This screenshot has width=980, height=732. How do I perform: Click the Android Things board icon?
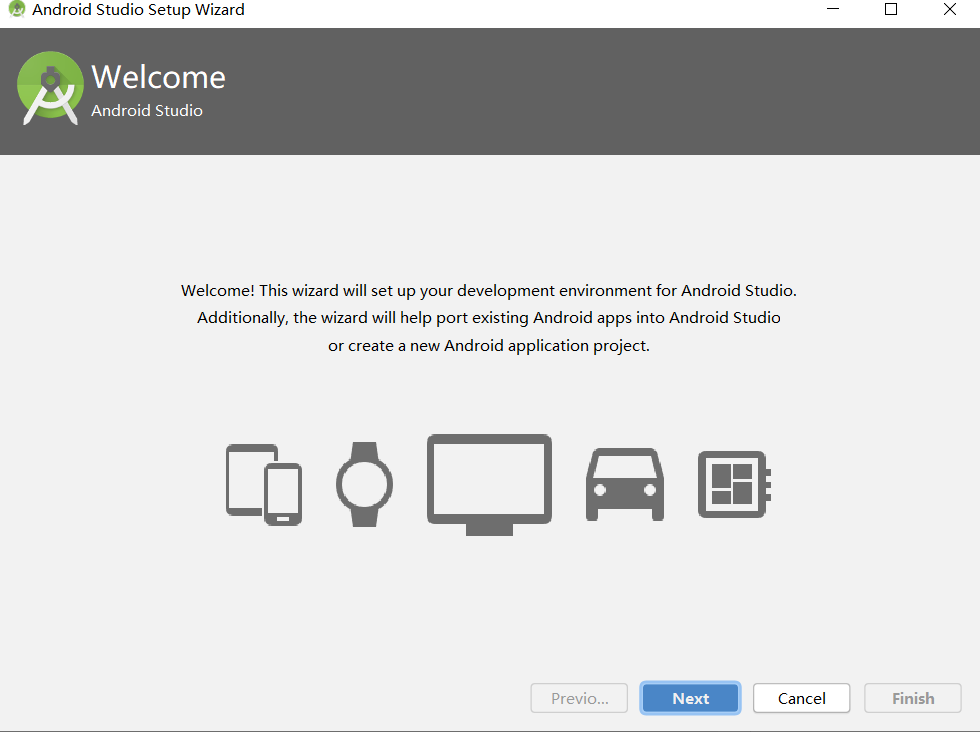tap(734, 484)
